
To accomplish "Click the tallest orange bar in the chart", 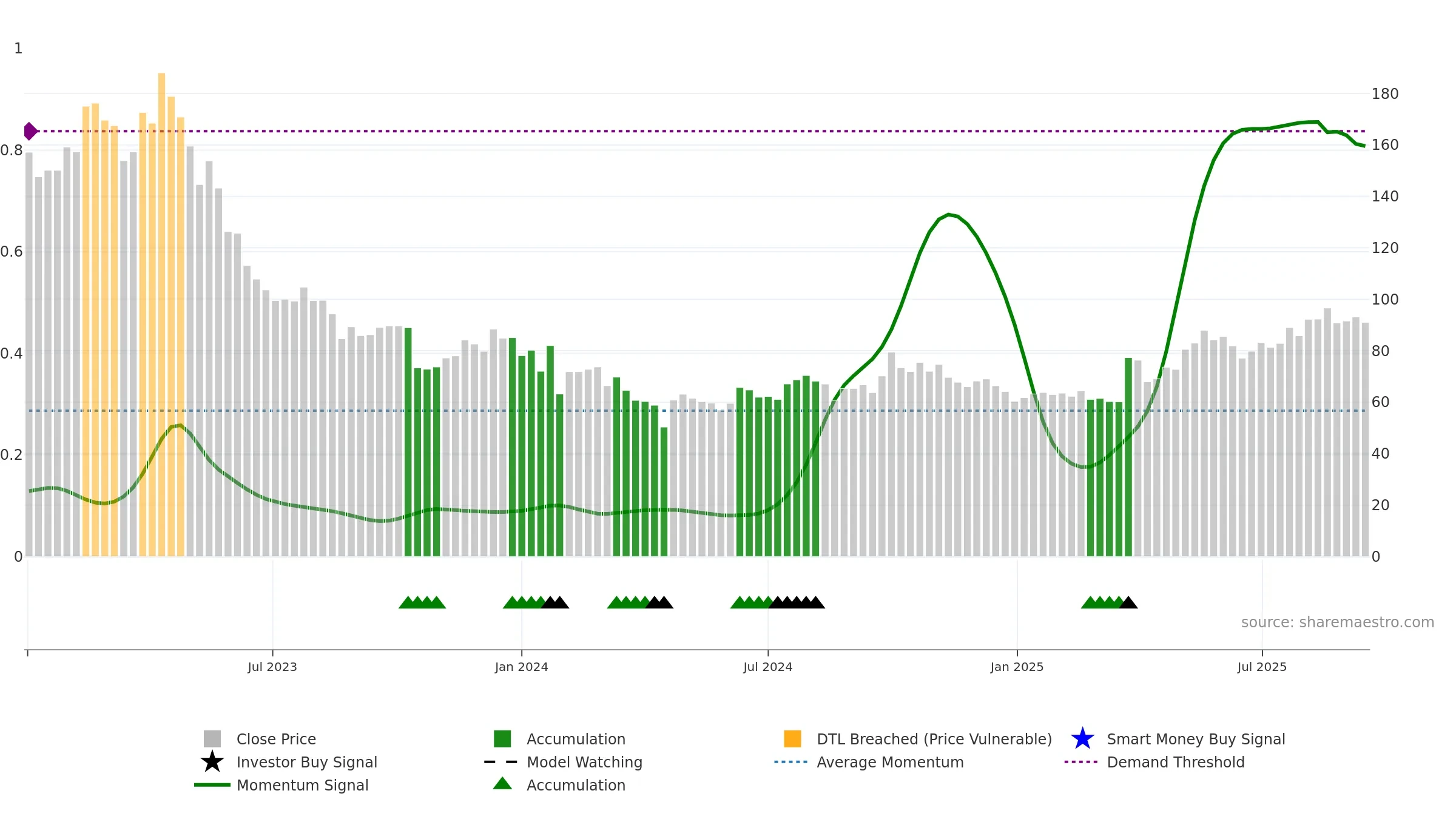I will 161,314.
